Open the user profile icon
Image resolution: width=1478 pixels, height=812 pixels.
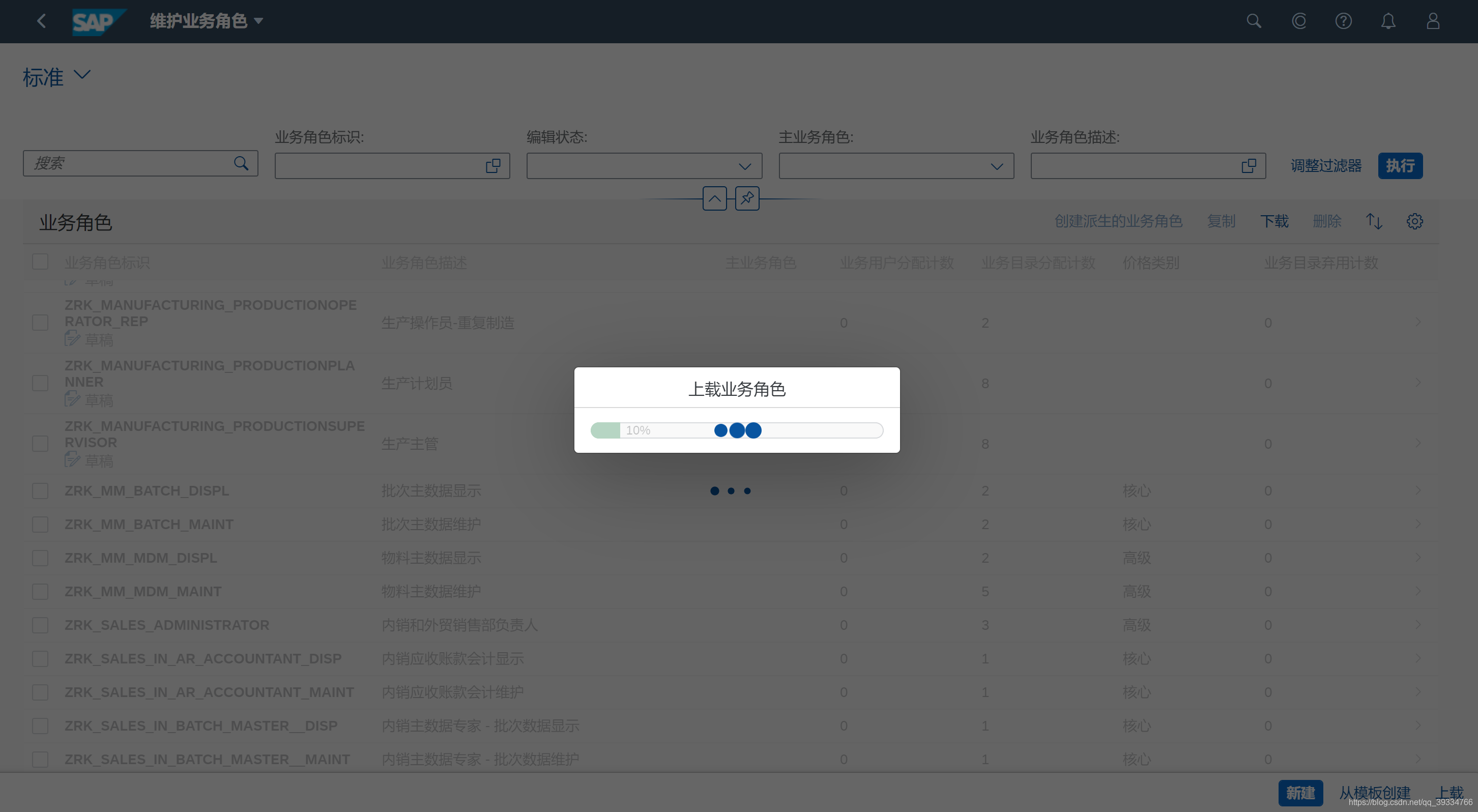[x=1433, y=21]
